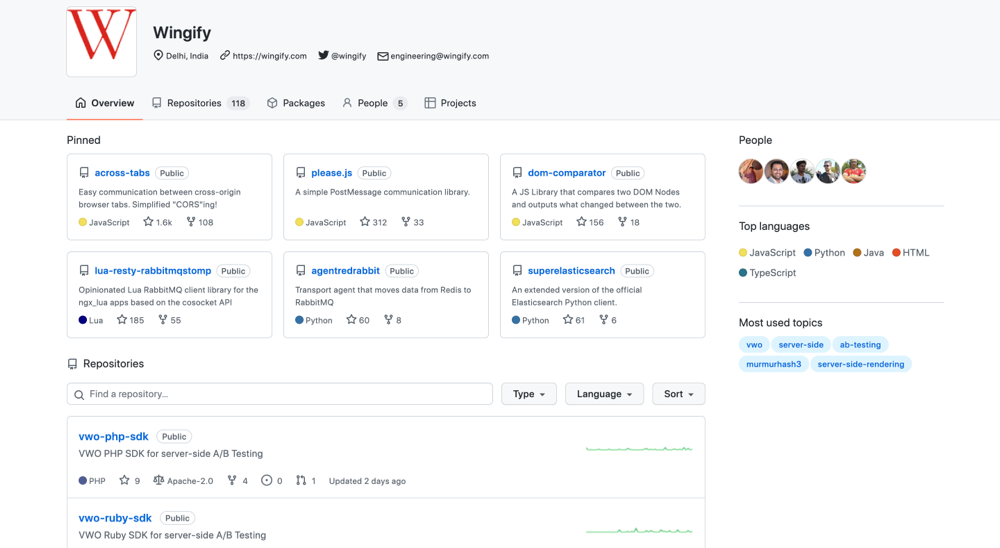1000x548 pixels.
Task: Click the last member avatar under People
Action: (853, 171)
